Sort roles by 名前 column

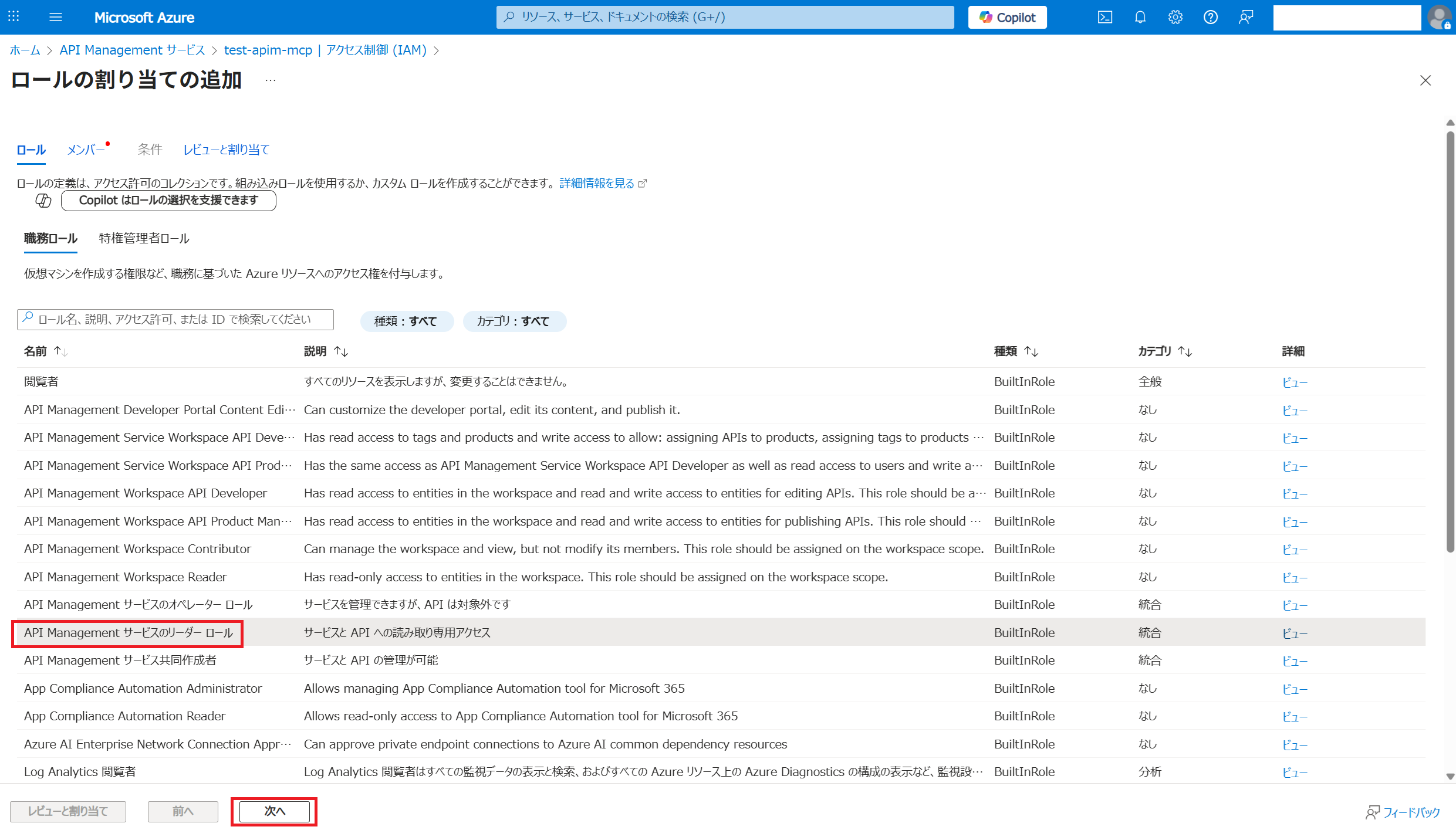pos(46,351)
